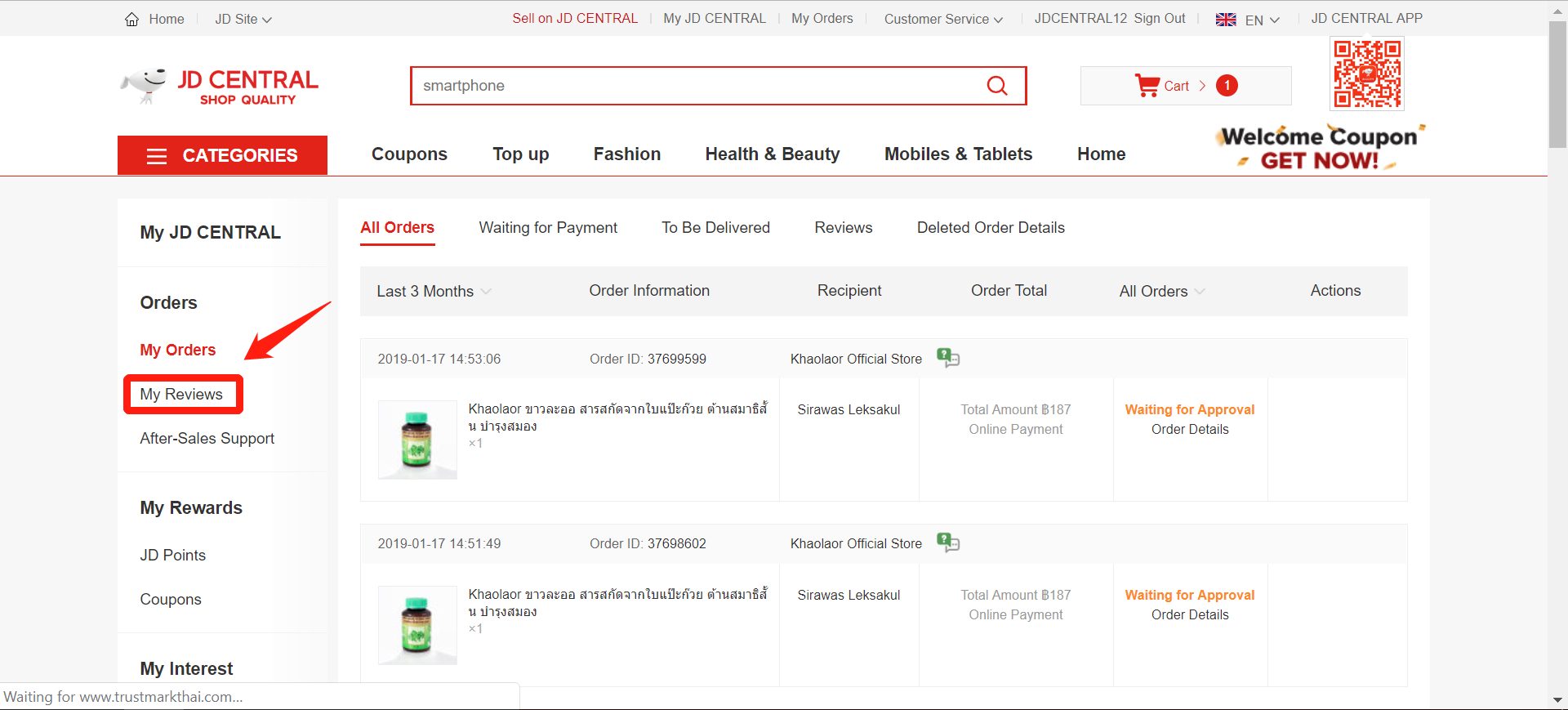Viewport: 1568px width, 710px height.
Task: Click the UK flag language icon
Action: [x=1226, y=20]
